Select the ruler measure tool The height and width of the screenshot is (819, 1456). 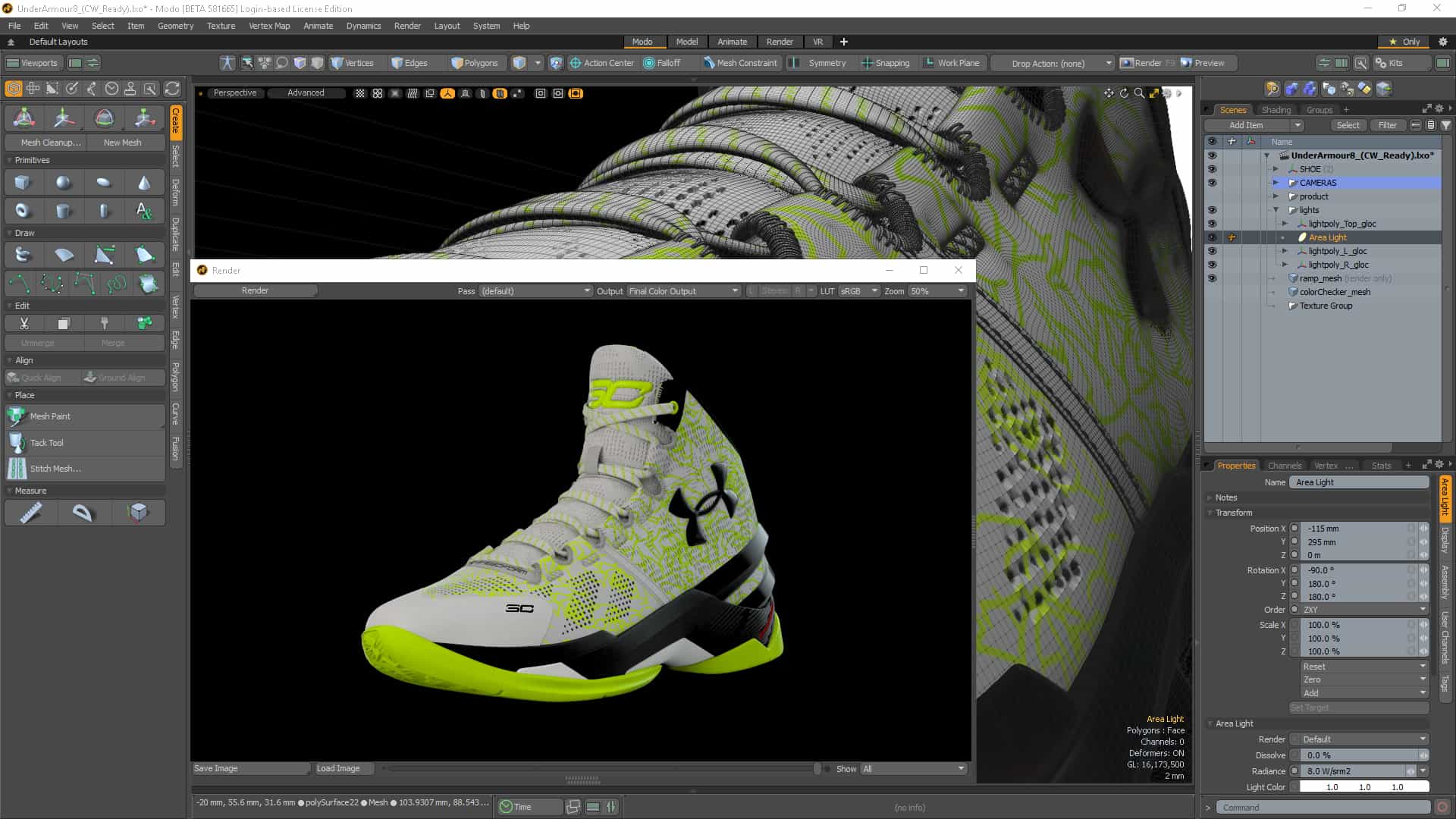(x=30, y=513)
